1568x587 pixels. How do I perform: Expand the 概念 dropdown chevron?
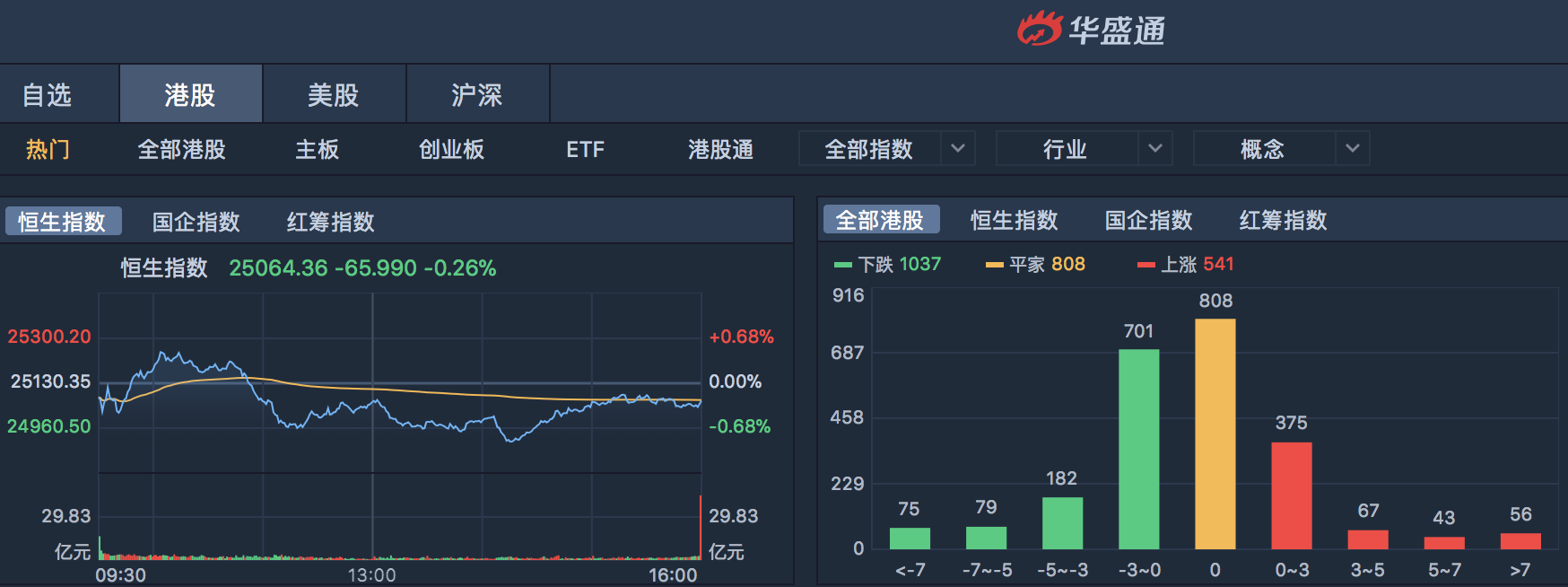pyautogui.click(x=1353, y=148)
